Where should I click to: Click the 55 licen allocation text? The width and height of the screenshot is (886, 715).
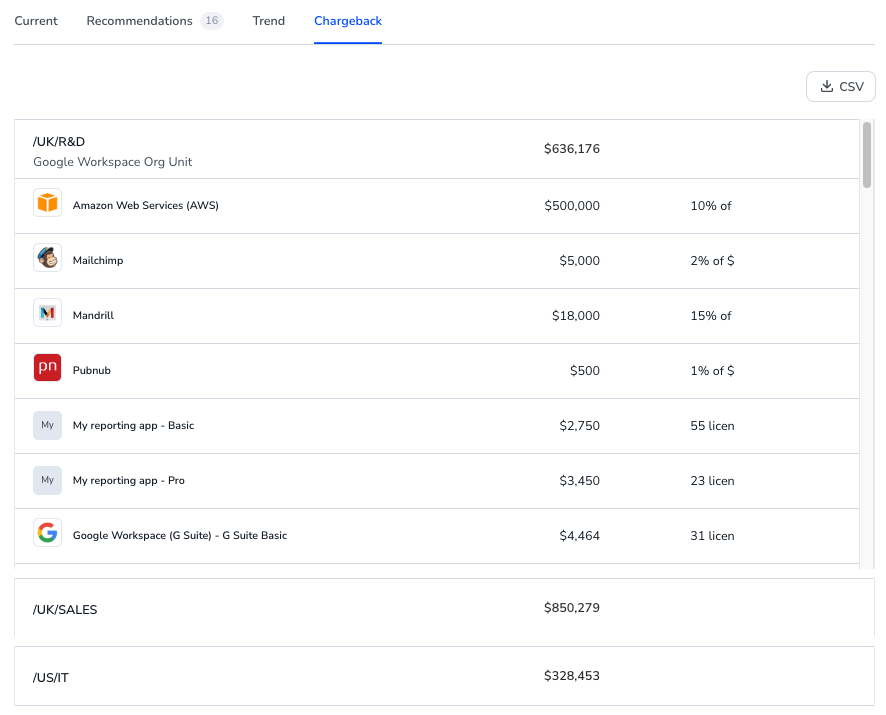pos(713,426)
